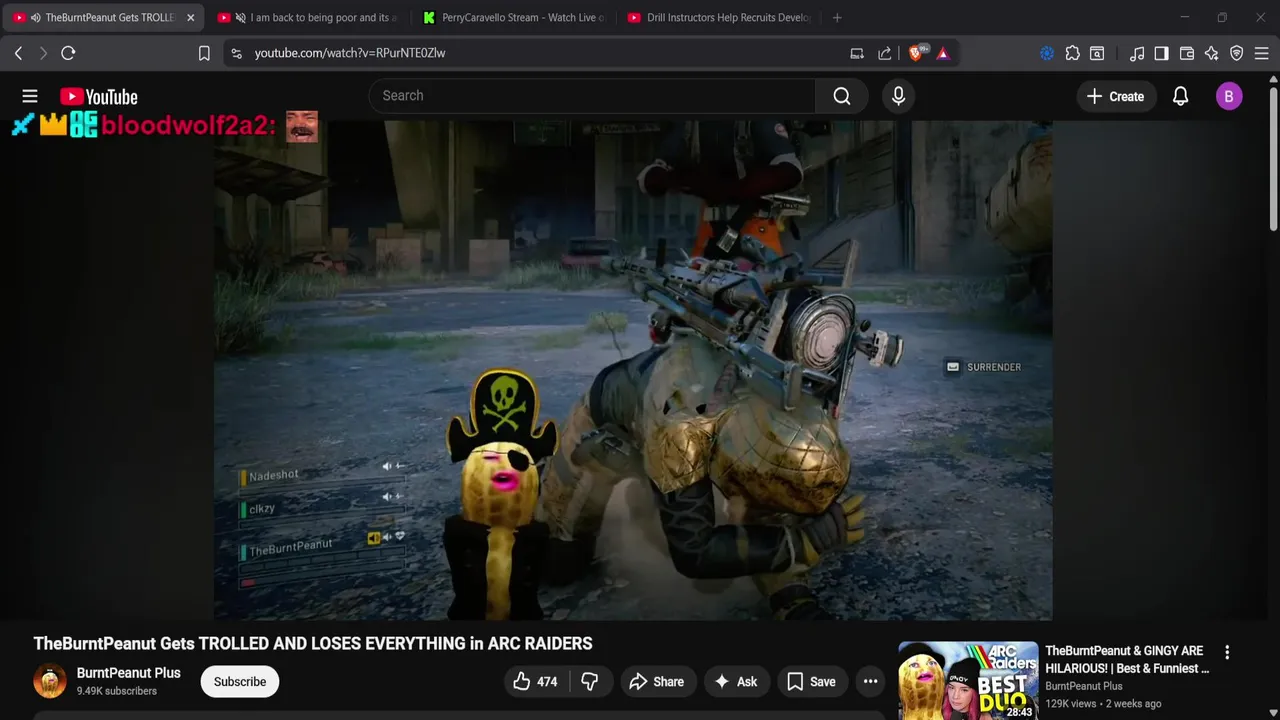Close the TheBurntPeanut active tab
The image size is (1280, 720).
[x=190, y=18]
